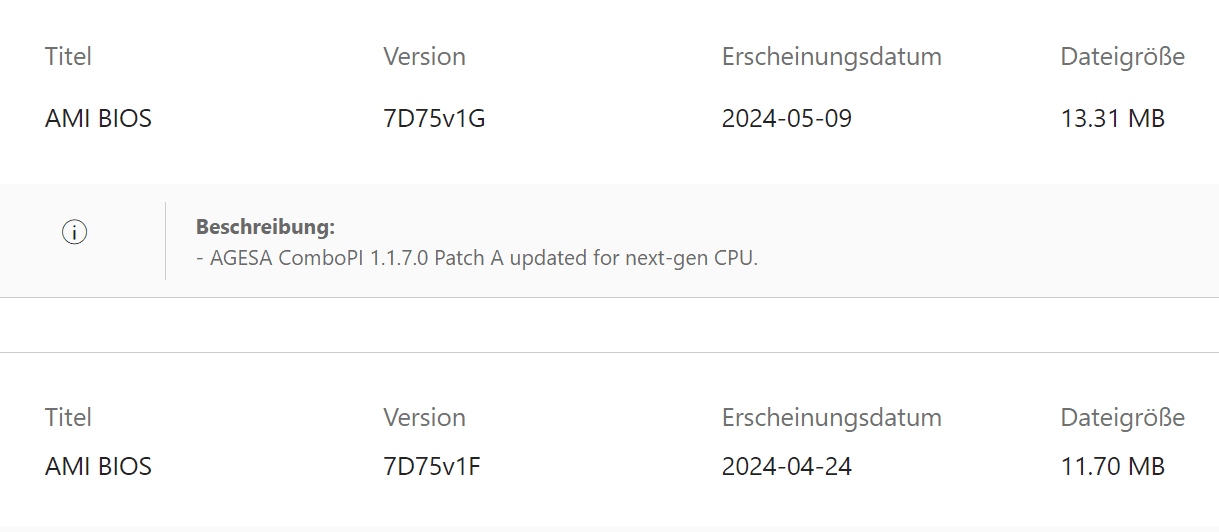
Task: Click the AMI BIOS title in first entry
Action: click(x=98, y=119)
